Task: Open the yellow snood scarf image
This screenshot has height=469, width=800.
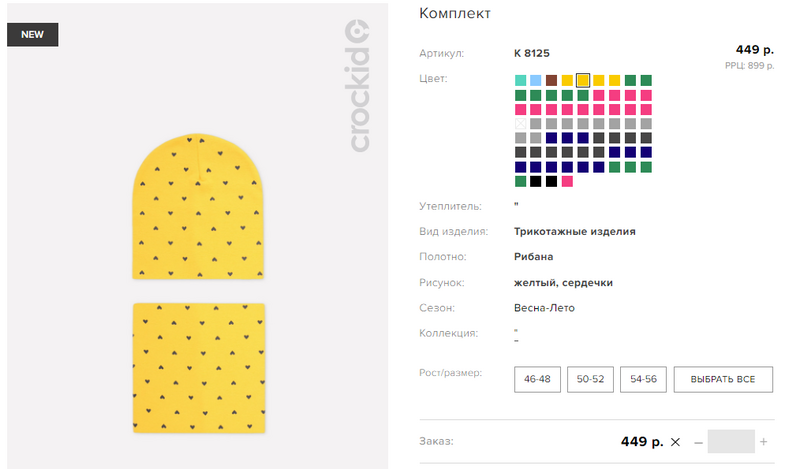Action: (x=199, y=368)
